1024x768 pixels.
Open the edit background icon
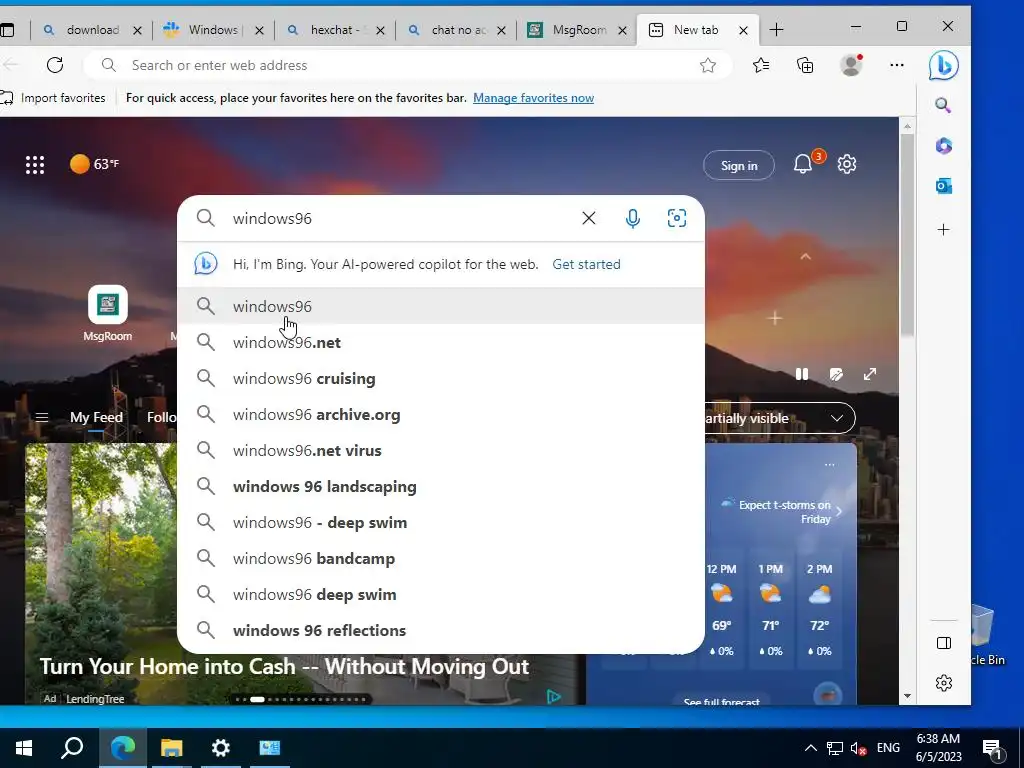click(836, 374)
